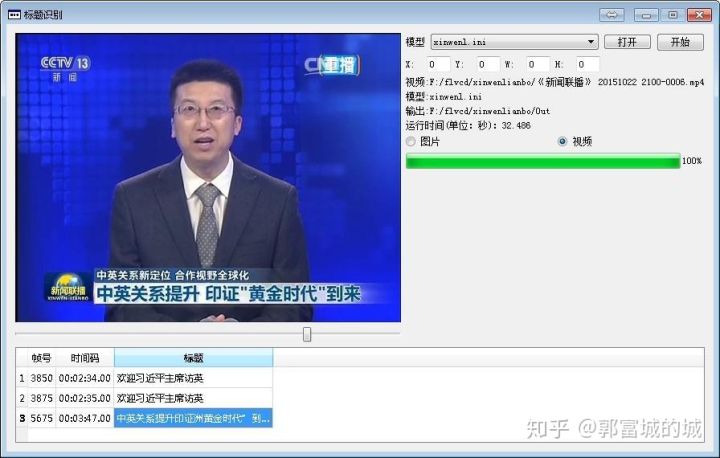Click timecode cell 00:02:35.00
This screenshot has height=458, width=720.
pos(84,398)
